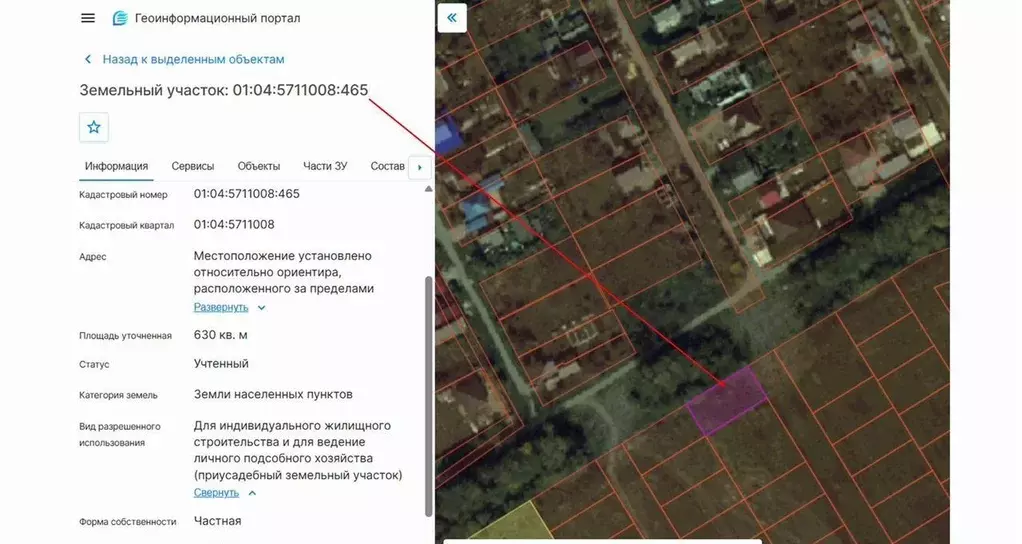The height and width of the screenshot is (544, 1022).
Task: Click the Адрес label
Action: tap(93, 257)
